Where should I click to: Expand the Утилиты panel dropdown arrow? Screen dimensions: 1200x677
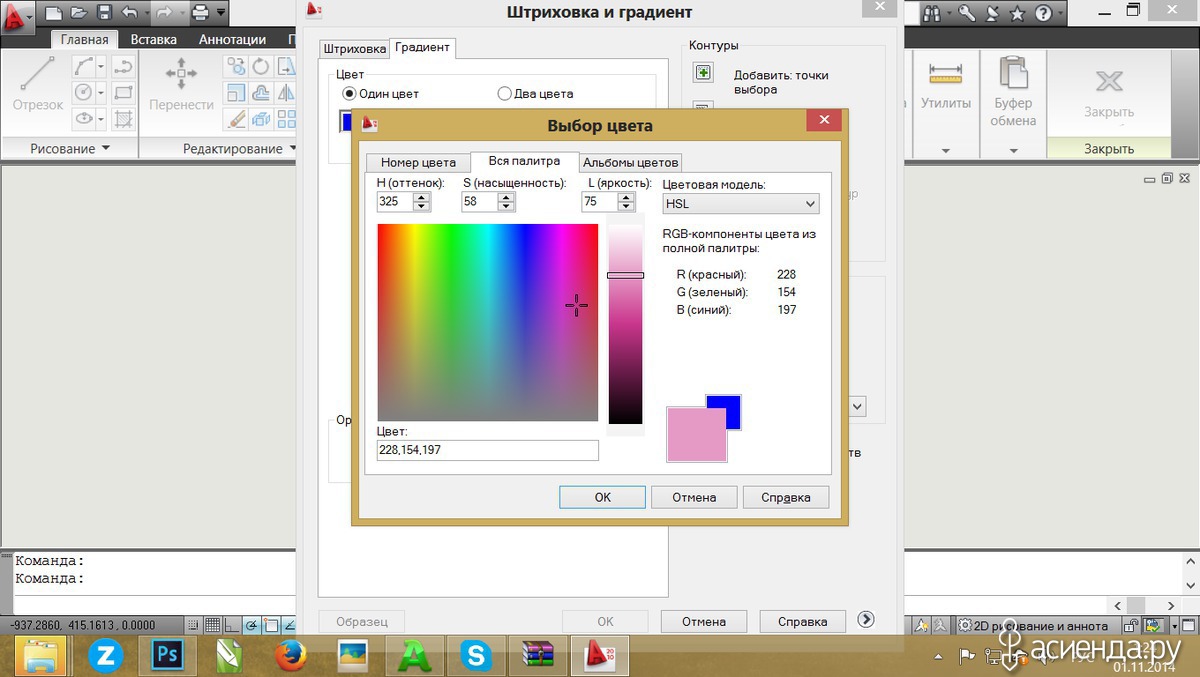coord(946,151)
